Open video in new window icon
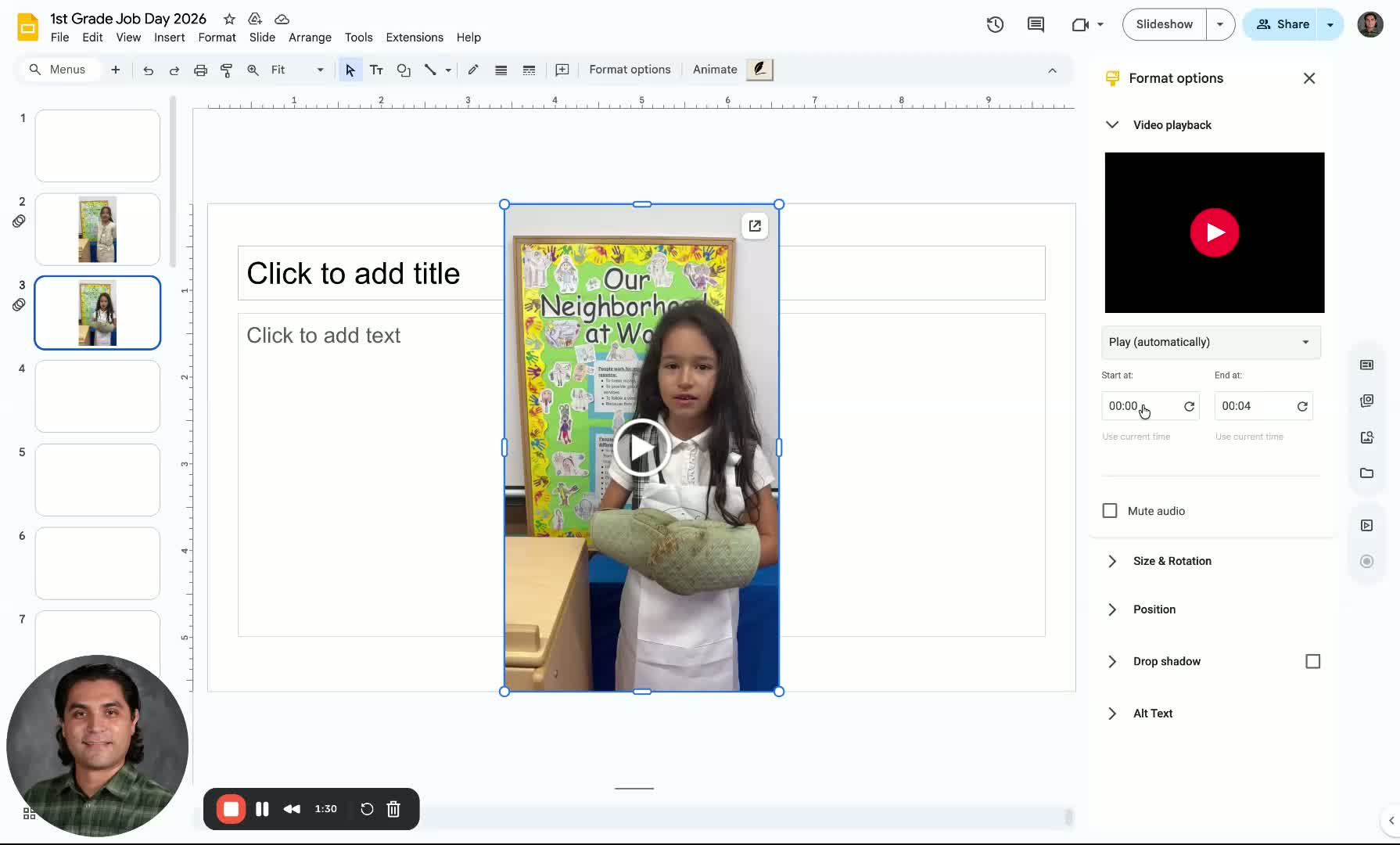This screenshot has width=1400, height=845. (755, 226)
